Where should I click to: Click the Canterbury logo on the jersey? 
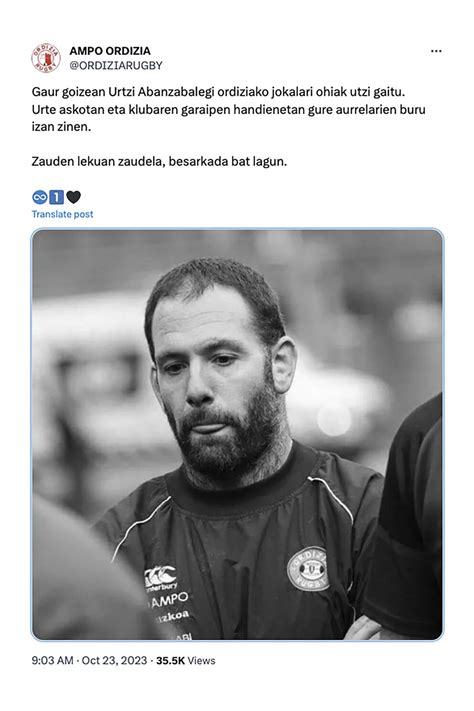(160, 578)
